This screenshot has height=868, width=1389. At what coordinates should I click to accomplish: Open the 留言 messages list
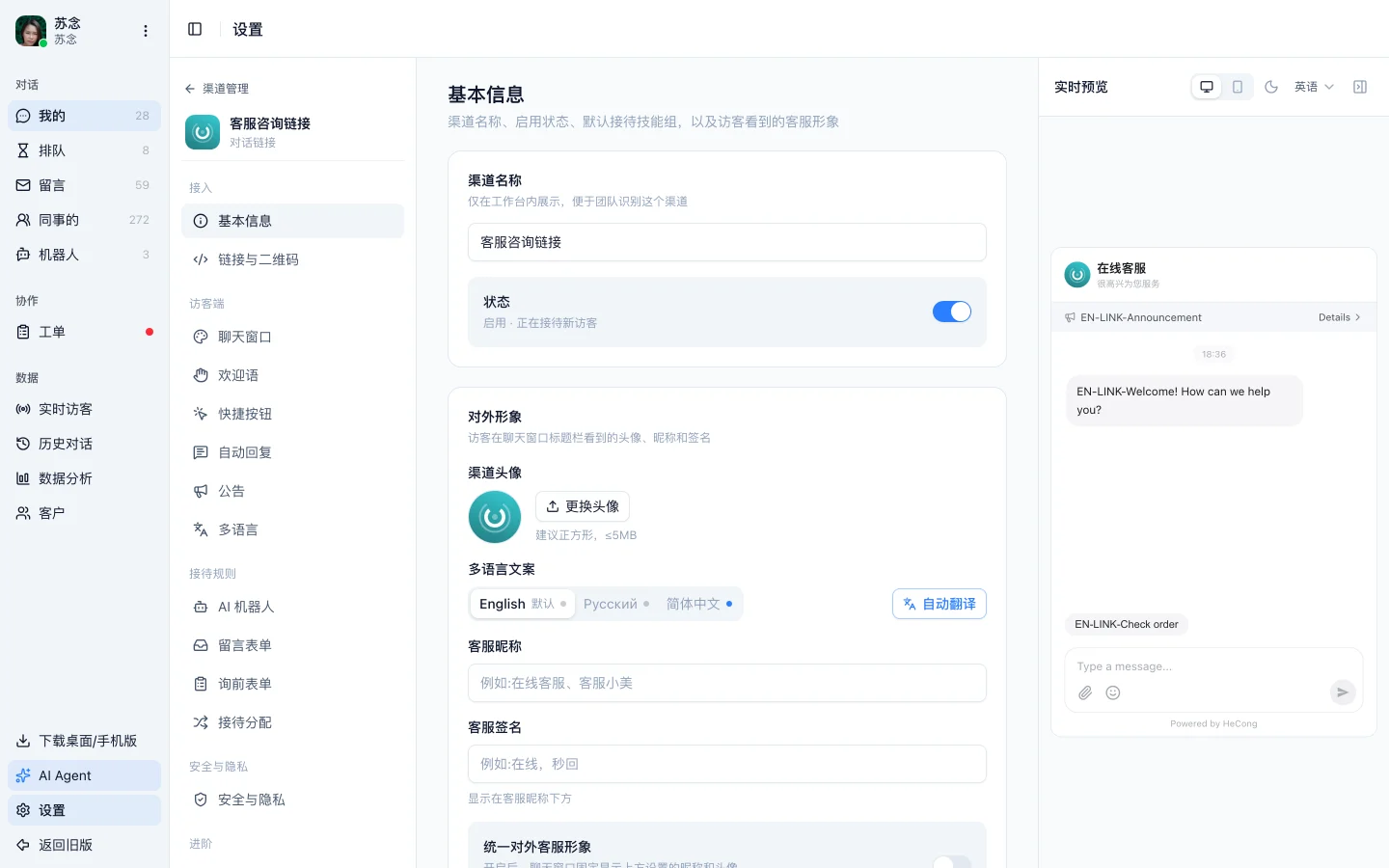[x=84, y=185]
